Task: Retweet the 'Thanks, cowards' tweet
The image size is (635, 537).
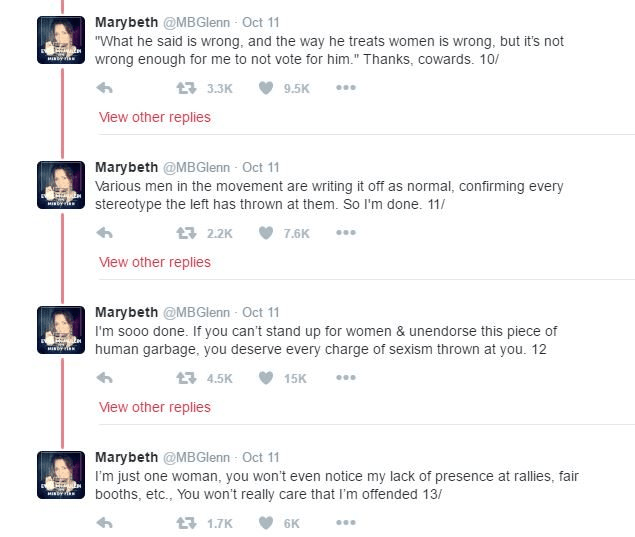Action: point(184,88)
